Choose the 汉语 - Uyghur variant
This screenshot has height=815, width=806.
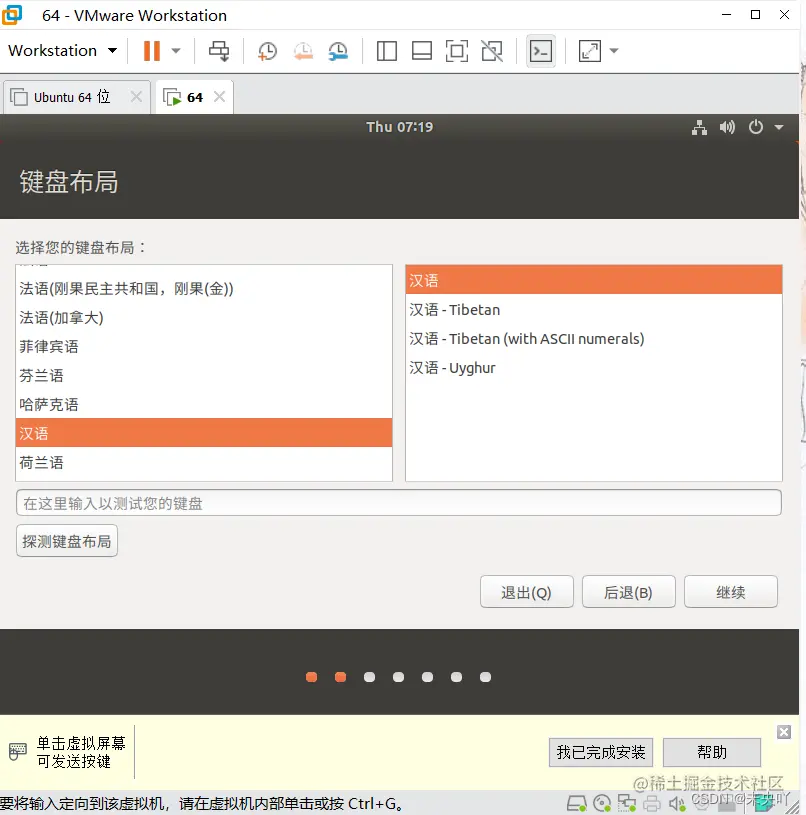(x=593, y=368)
